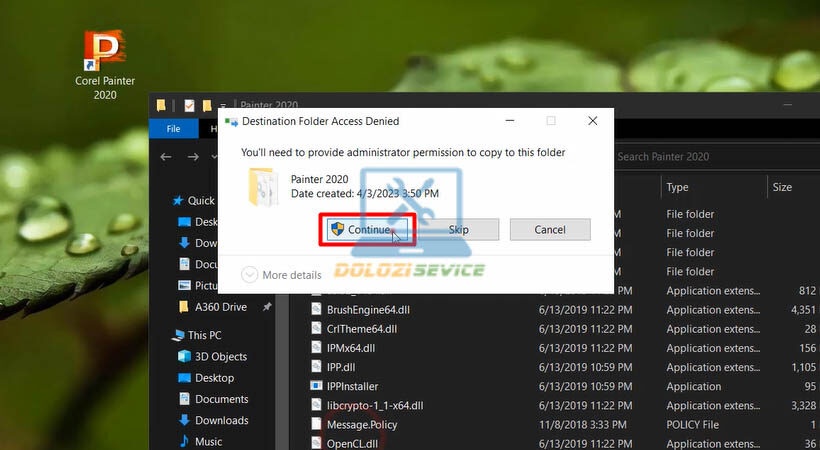Open recent locations dropdown arrow
The width and height of the screenshot is (820, 450).
point(214,156)
